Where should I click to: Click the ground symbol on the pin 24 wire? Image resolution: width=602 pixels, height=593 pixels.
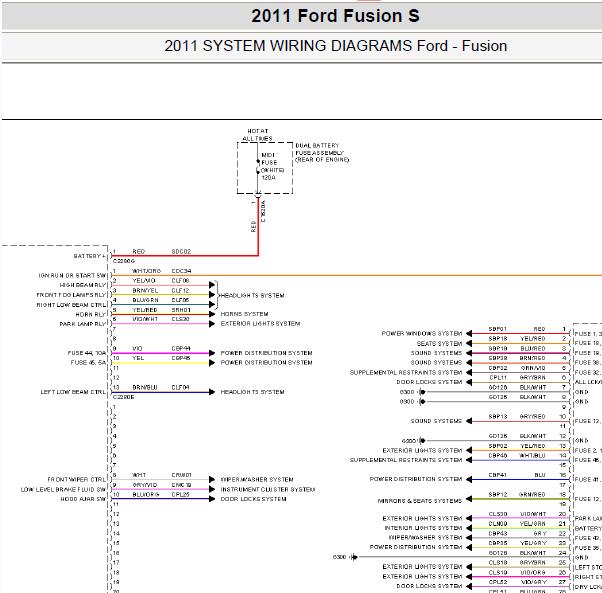pyautogui.click(x=354, y=557)
